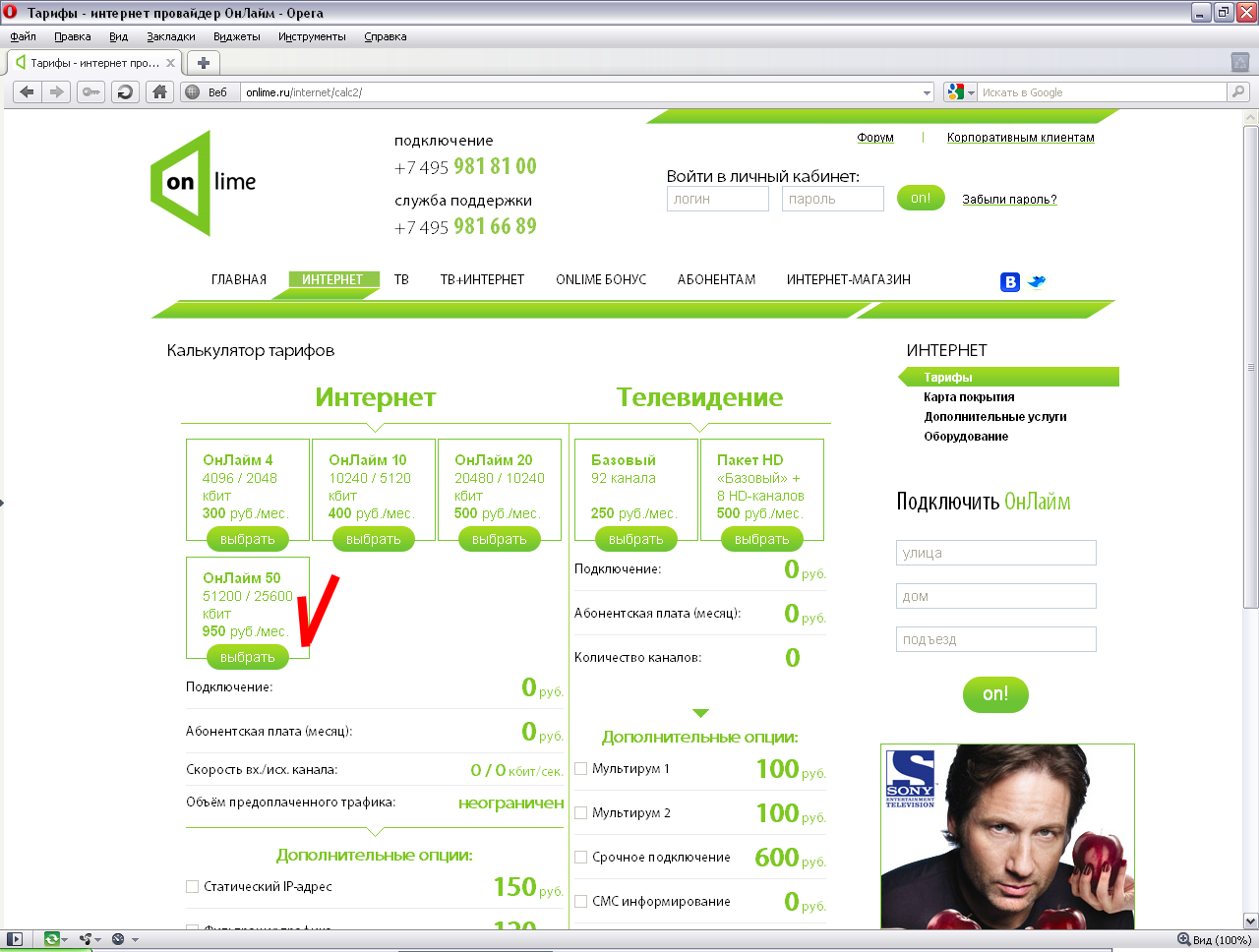Go to the ТВ site section
This screenshot has width=1259, height=952.
[x=401, y=280]
